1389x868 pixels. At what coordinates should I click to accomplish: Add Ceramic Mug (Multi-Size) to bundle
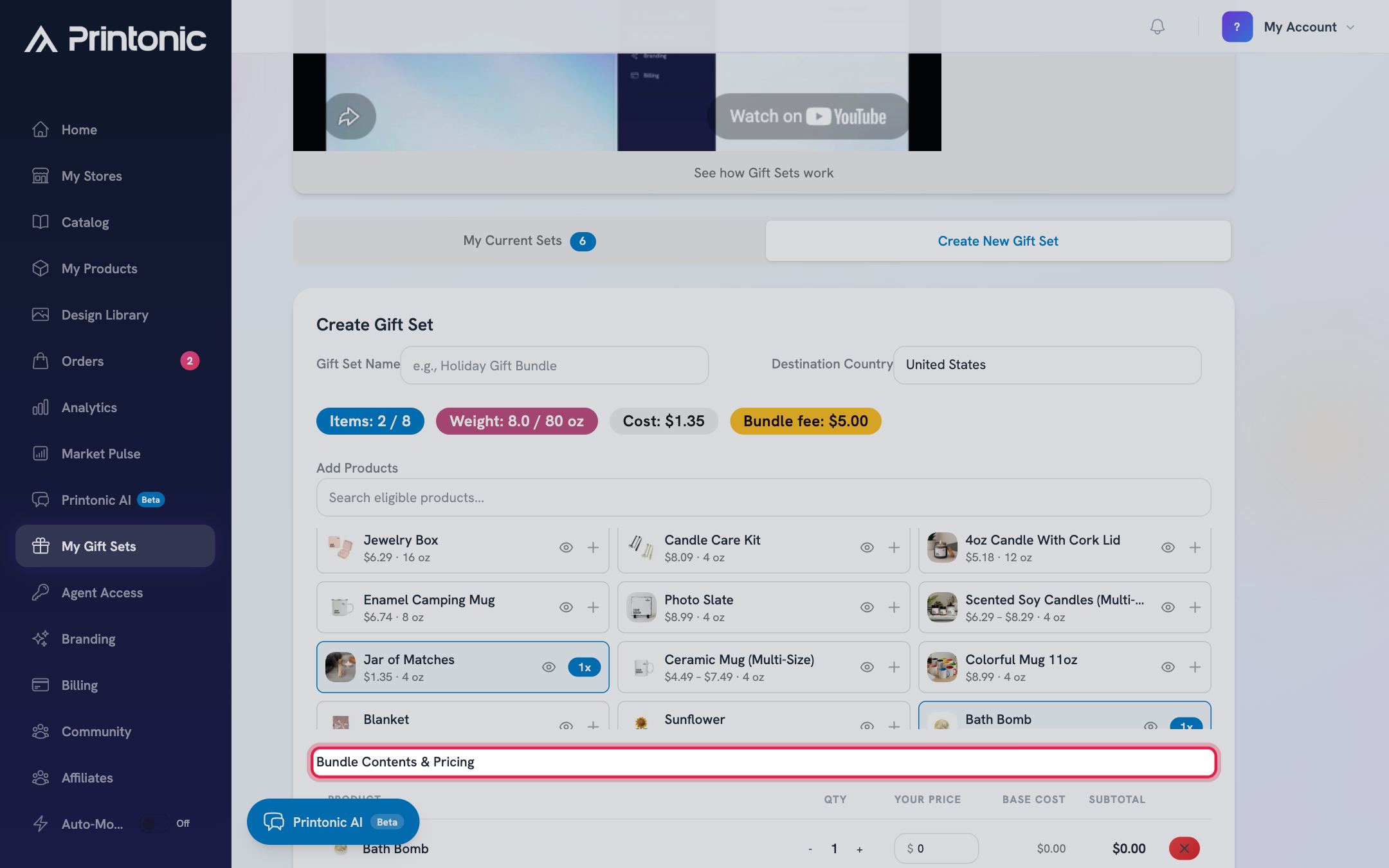894,667
